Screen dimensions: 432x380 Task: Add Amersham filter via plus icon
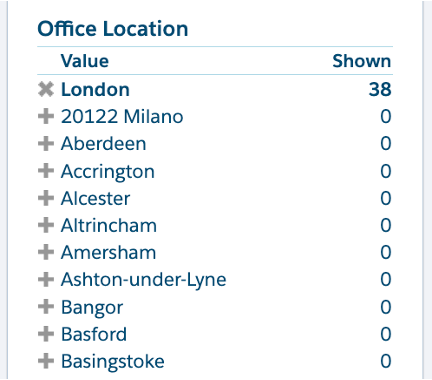46,252
